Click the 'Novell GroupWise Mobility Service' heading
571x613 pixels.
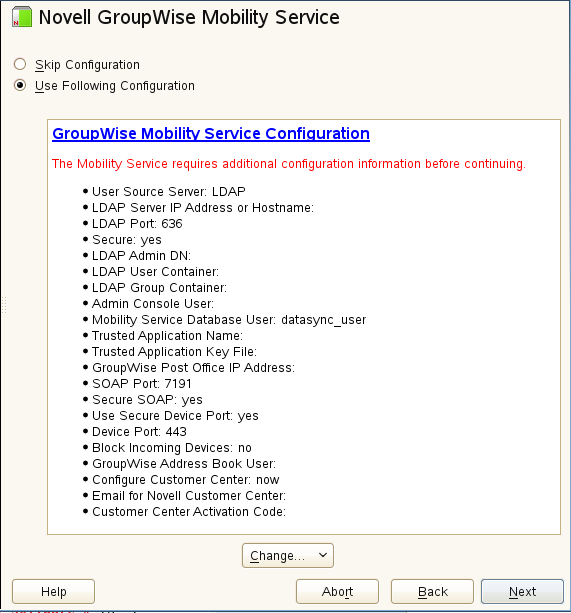point(189,18)
